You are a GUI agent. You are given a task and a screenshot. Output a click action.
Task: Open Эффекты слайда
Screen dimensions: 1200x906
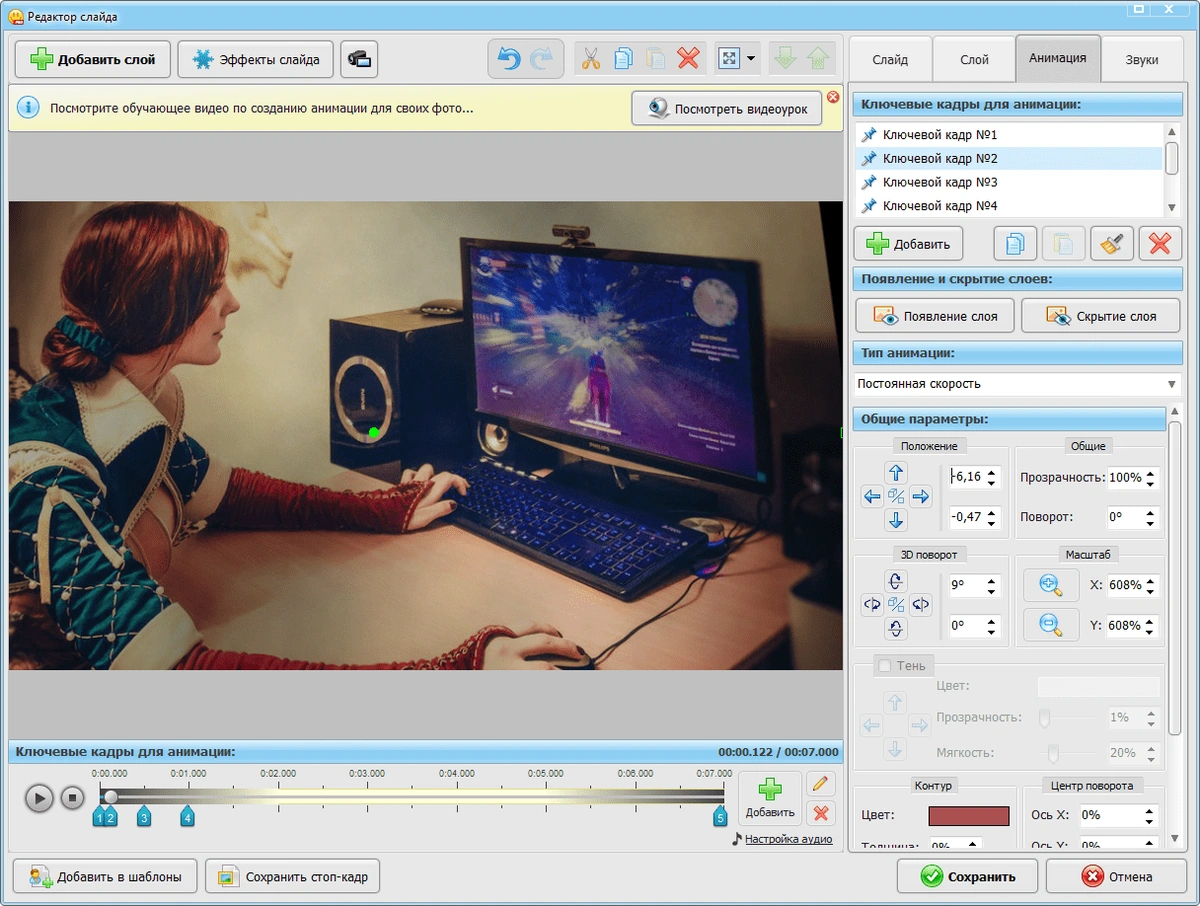coord(256,60)
